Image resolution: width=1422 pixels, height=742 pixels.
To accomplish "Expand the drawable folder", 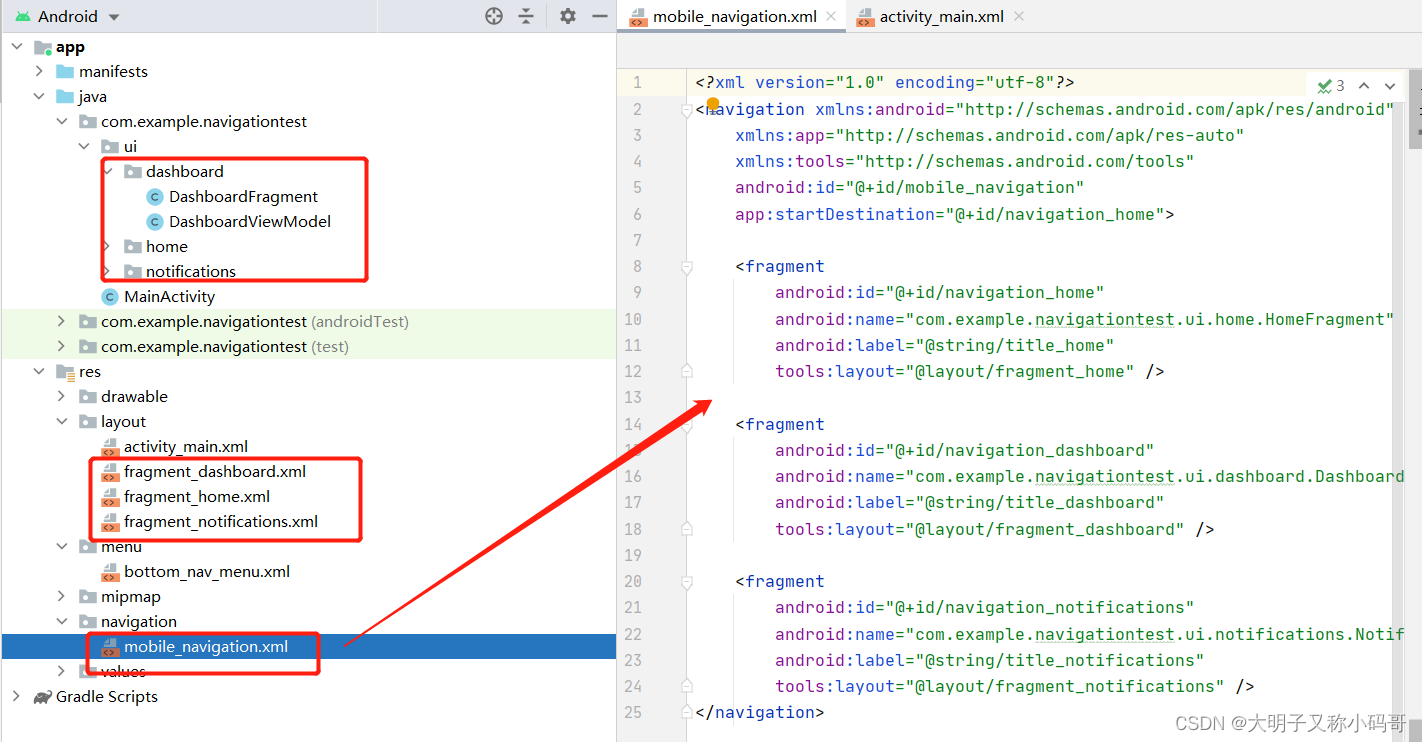I will coord(62,397).
